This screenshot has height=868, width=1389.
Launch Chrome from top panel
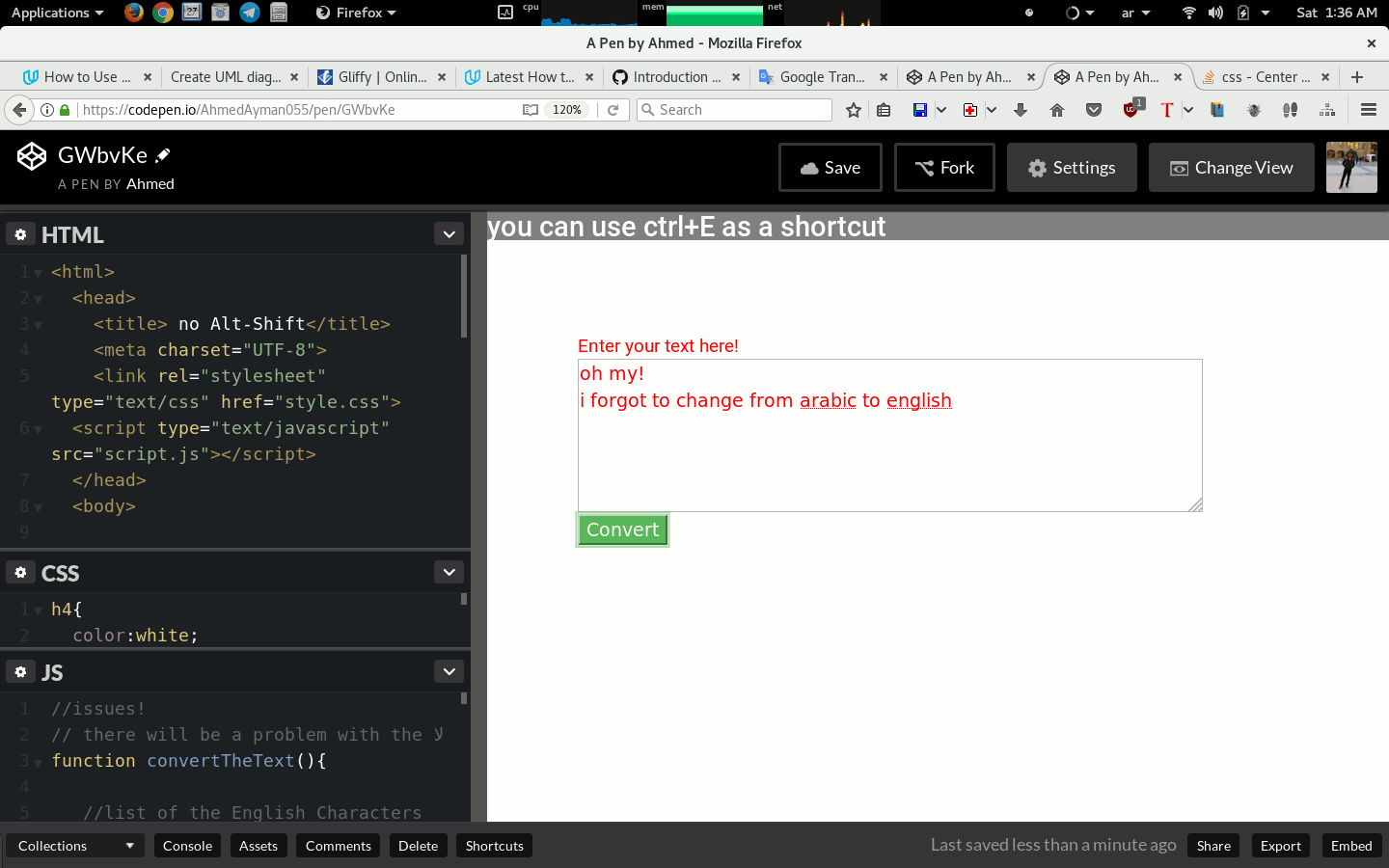(163, 13)
